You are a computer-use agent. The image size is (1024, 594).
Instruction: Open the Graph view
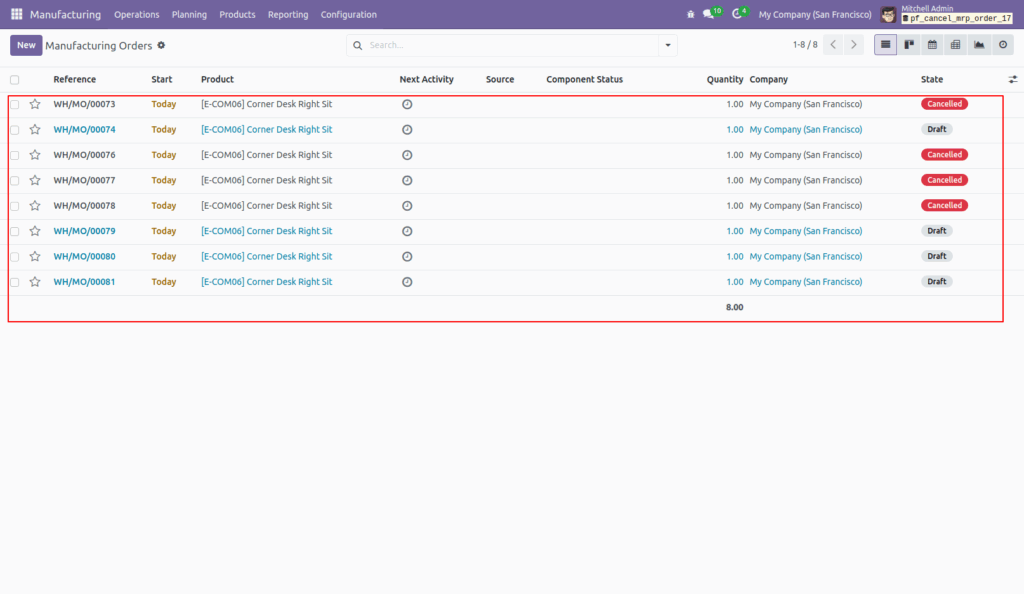[x=980, y=45]
